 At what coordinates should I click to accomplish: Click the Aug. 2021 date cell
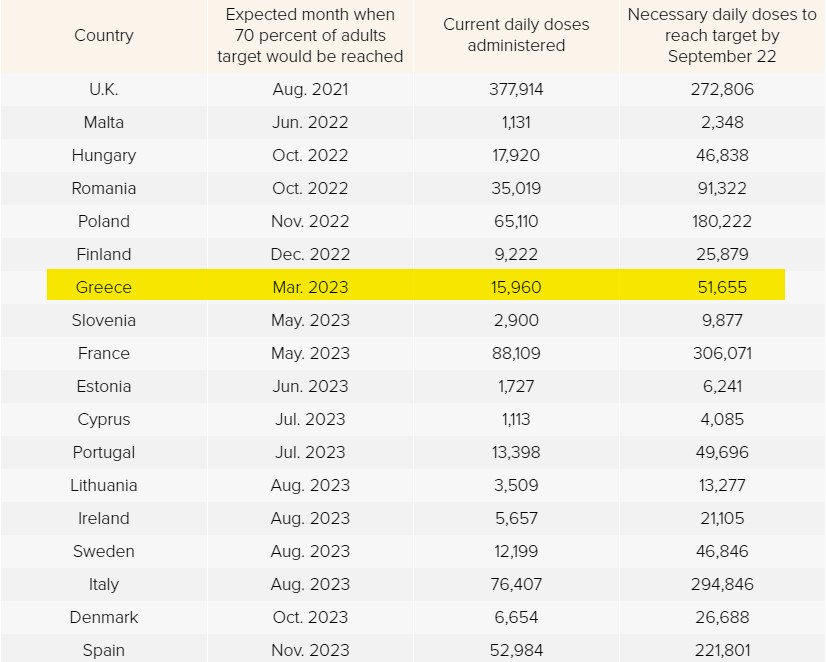(x=310, y=89)
